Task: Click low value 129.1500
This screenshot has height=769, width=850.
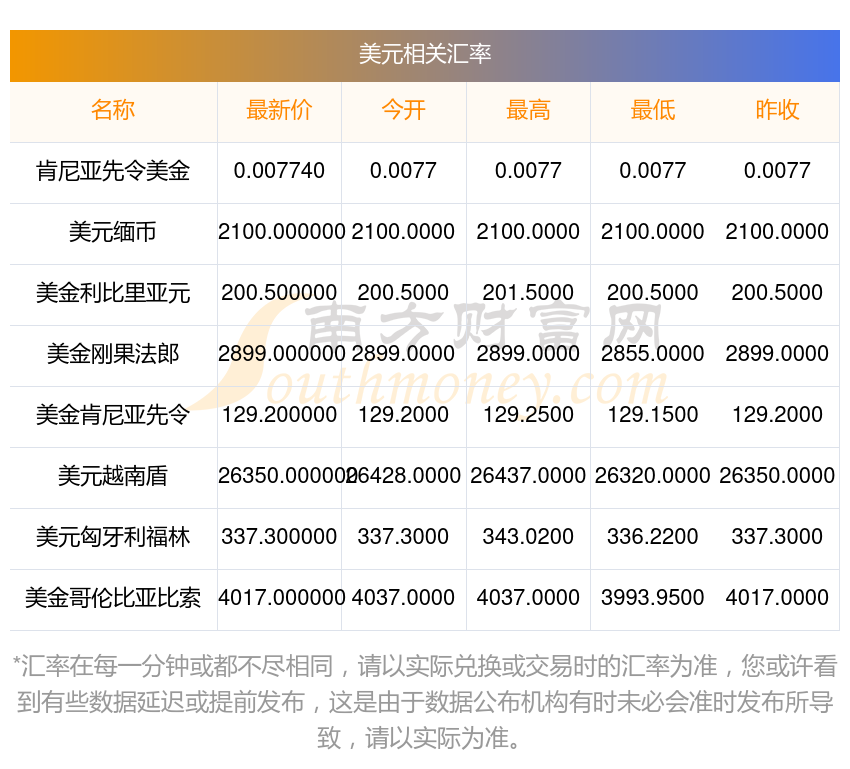Action: coord(653,415)
